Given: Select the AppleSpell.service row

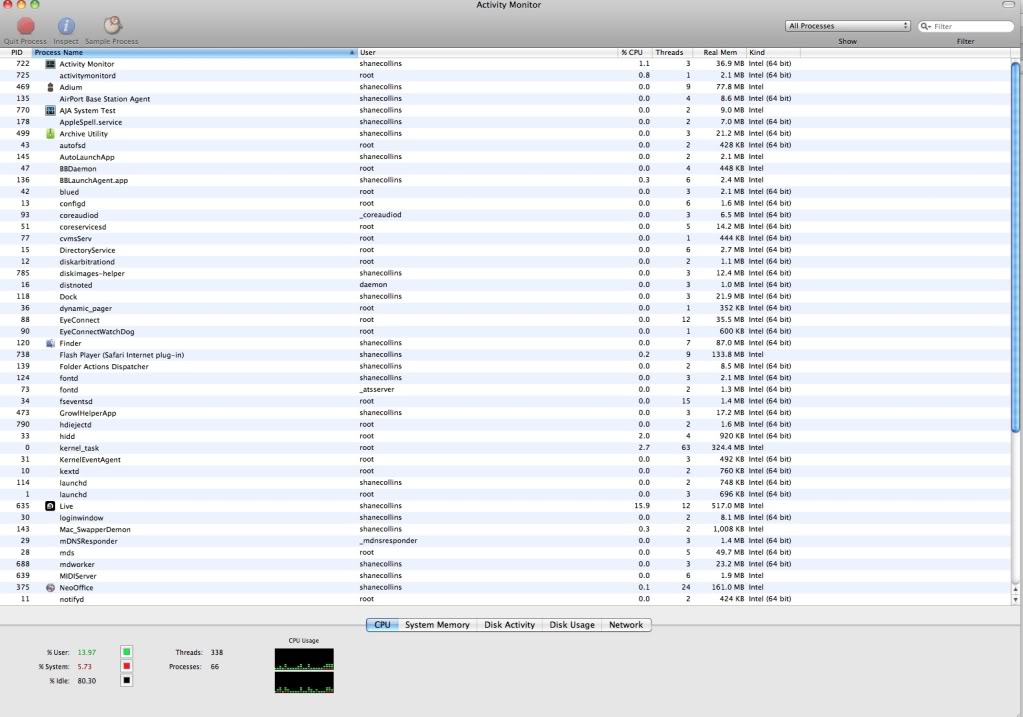Looking at the screenshot, I should pos(506,122).
